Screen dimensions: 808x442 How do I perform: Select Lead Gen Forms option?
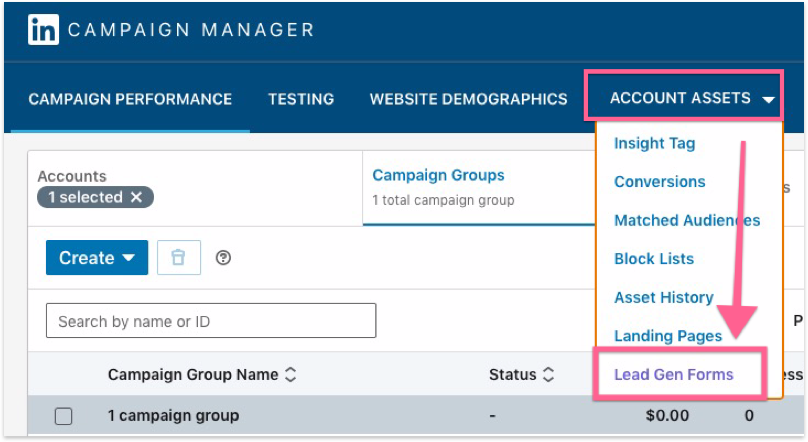(673, 375)
